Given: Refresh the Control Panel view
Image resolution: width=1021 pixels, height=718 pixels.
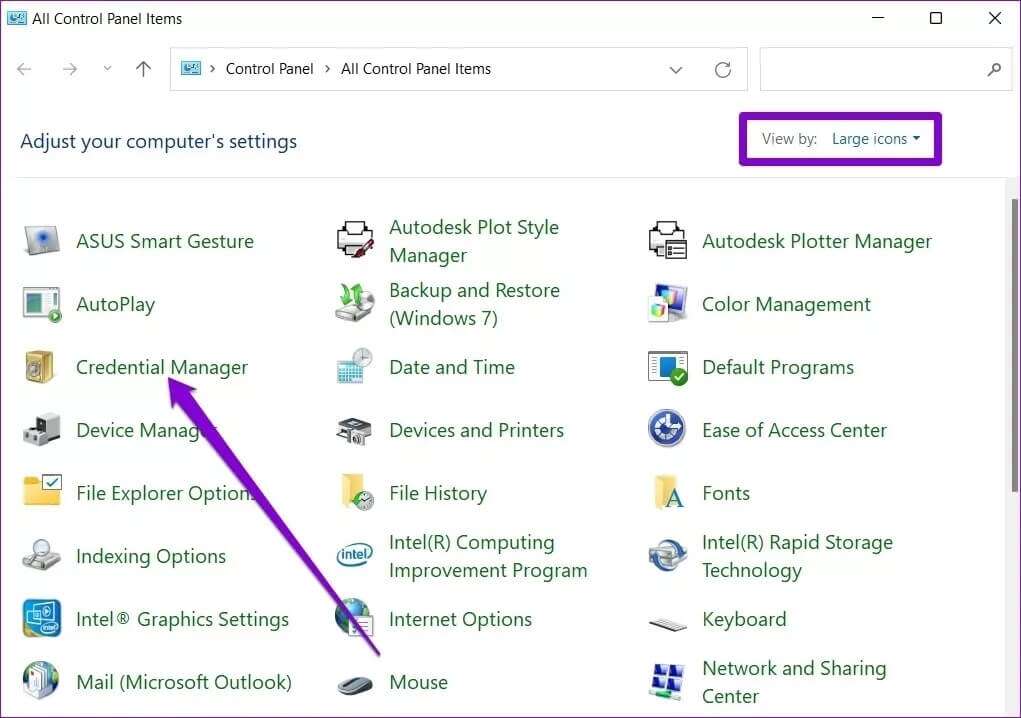Looking at the screenshot, I should (723, 69).
